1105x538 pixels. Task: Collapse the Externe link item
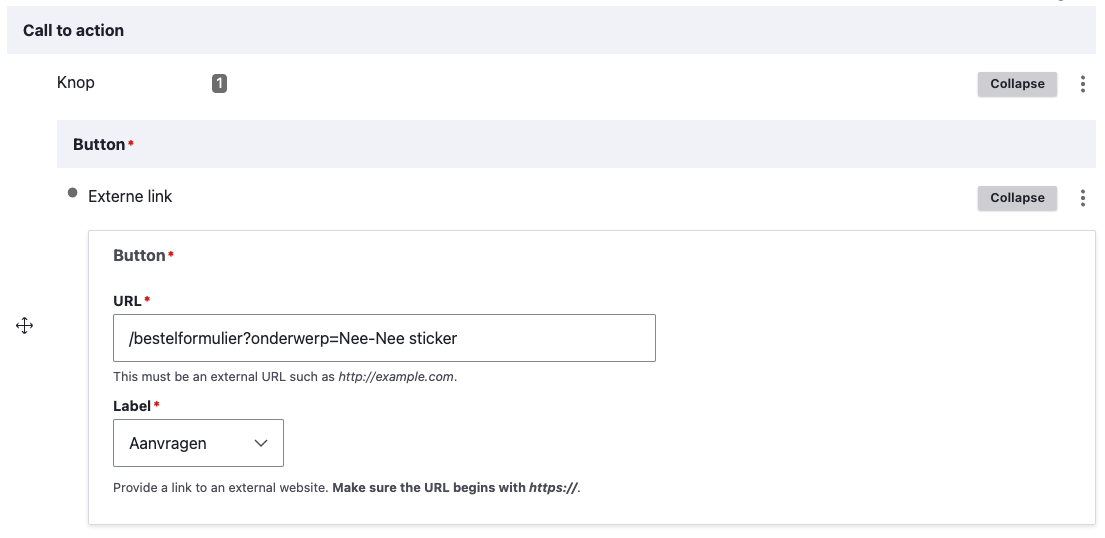[1016, 198]
